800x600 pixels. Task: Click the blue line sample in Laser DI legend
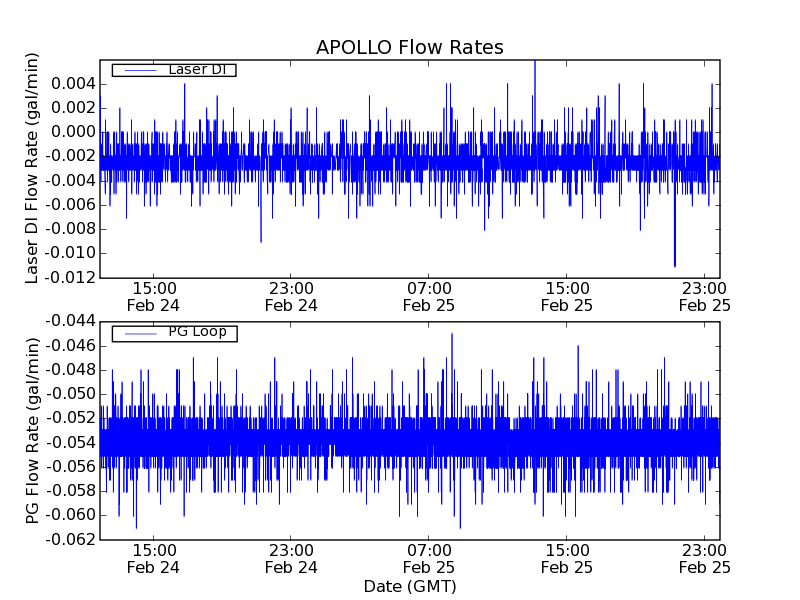(140, 70)
